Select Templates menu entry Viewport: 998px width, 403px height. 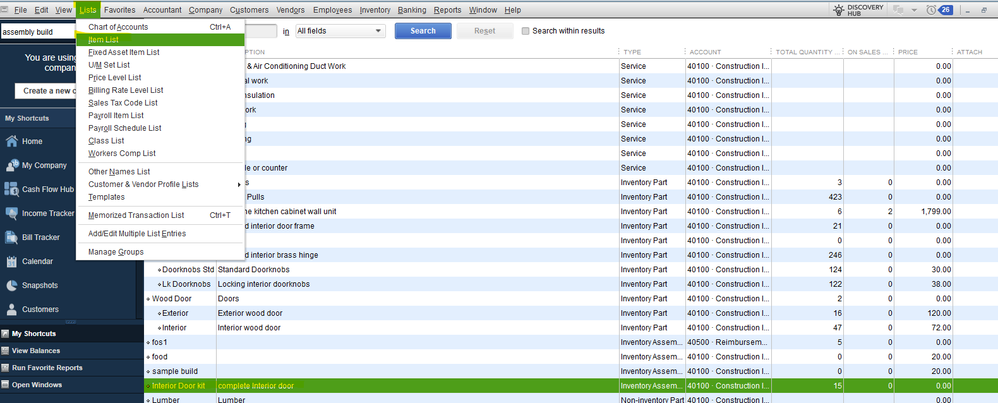[160, 197]
